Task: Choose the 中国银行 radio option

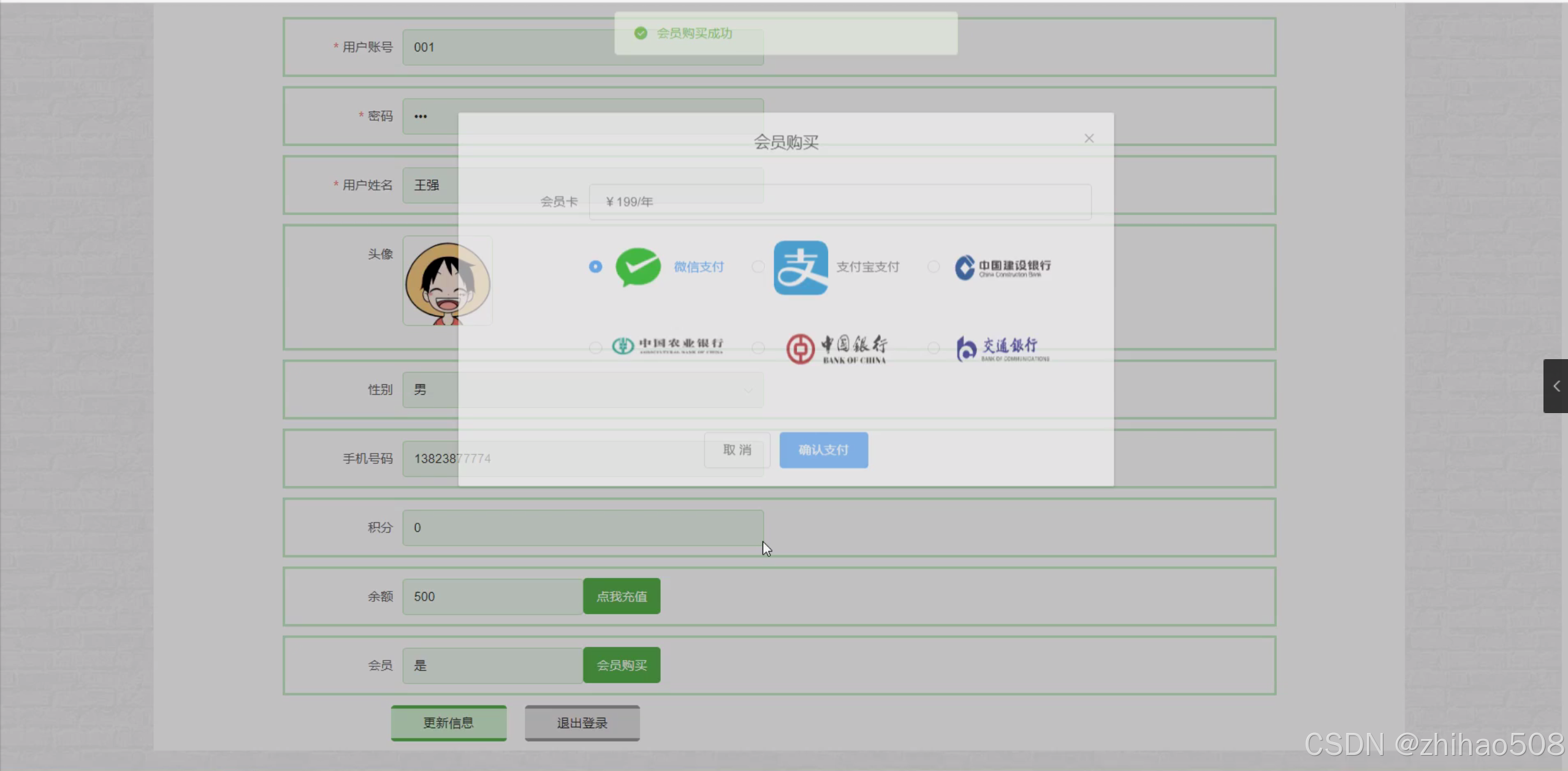Action: [758, 348]
